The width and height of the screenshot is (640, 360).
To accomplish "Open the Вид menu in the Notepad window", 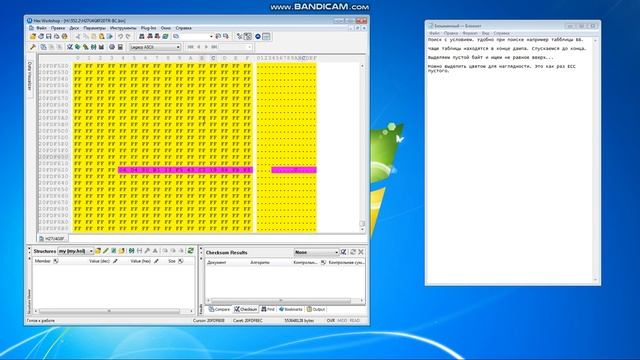I will tap(485, 33).
